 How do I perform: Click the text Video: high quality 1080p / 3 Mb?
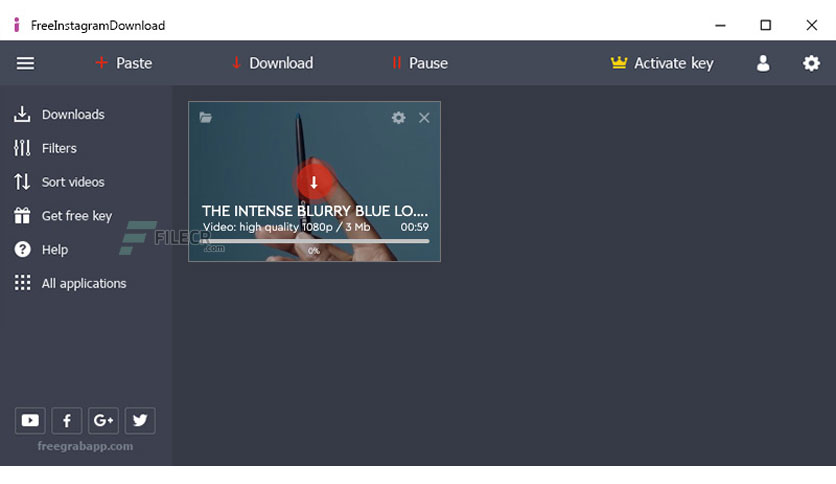coord(286,227)
